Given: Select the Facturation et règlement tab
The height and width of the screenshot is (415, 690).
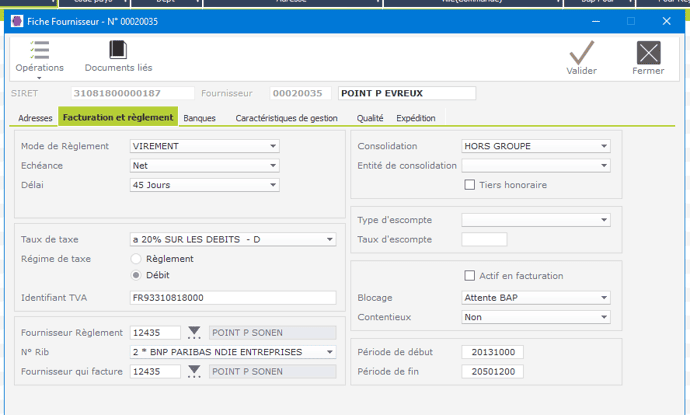Looking at the screenshot, I should pyautogui.click(x=118, y=117).
